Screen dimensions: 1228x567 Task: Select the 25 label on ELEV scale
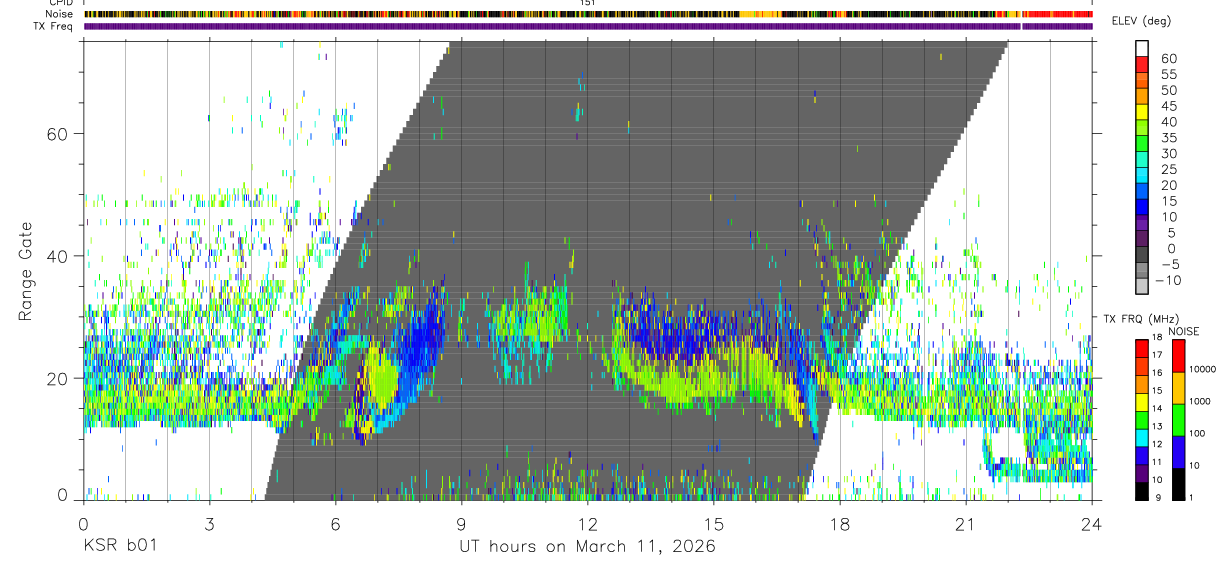(1169, 170)
